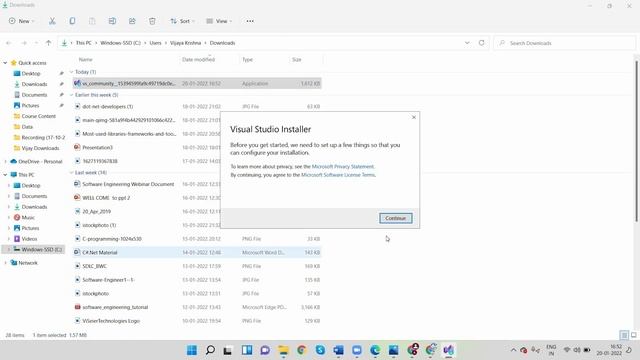The image size is (640, 360).
Task: Open Microsoft Edge from the taskbar
Action: pos(375,350)
